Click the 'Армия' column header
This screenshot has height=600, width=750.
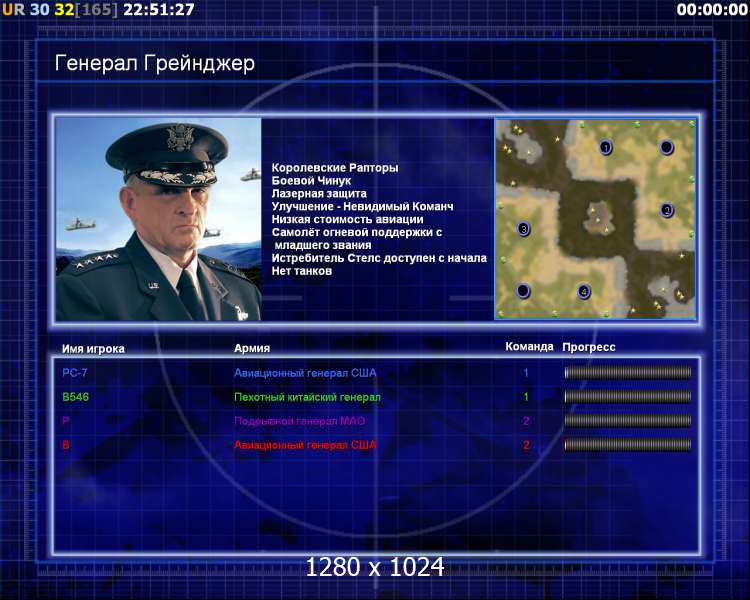pyautogui.click(x=252, y=348)
